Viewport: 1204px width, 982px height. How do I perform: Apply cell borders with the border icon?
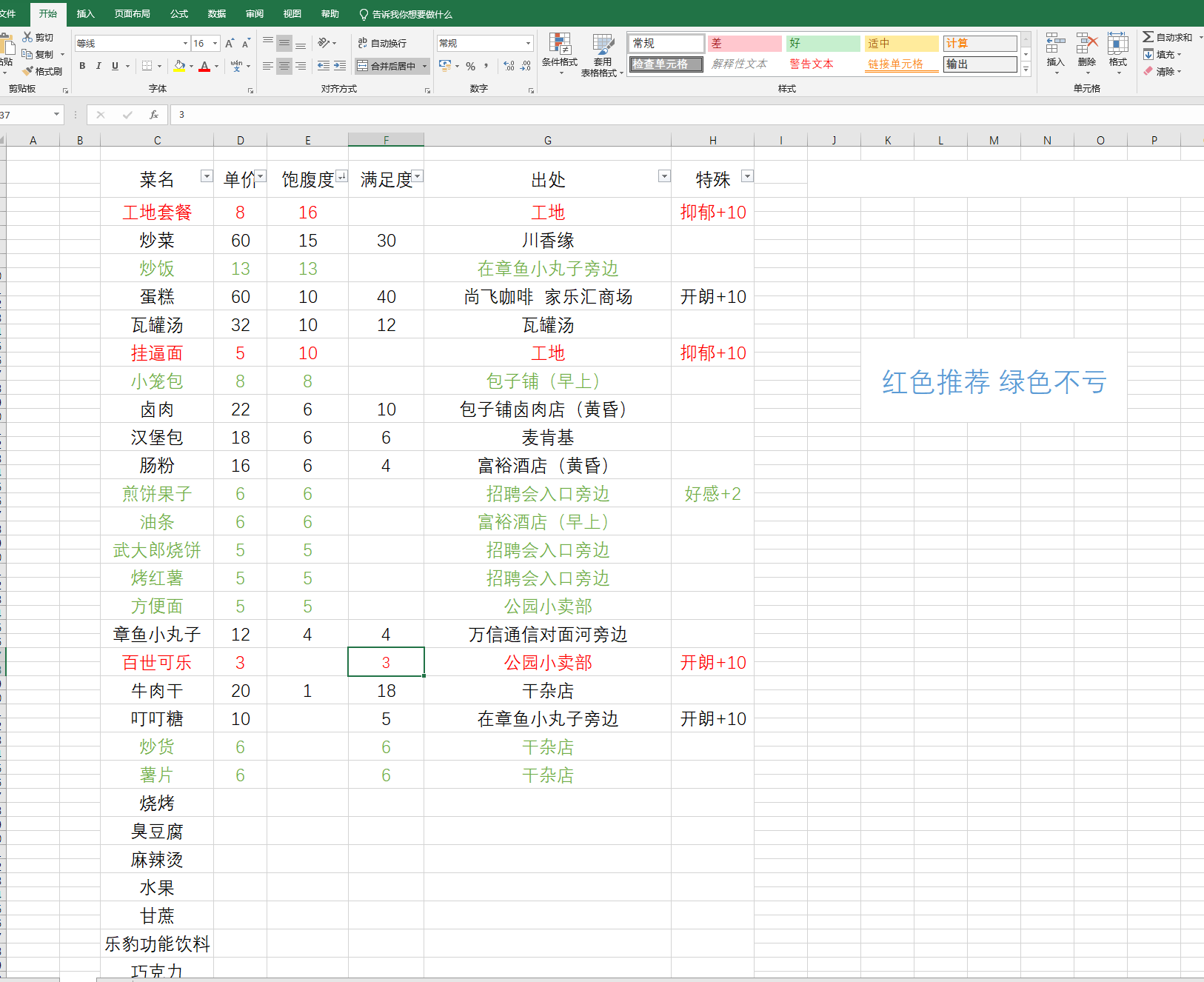[x=147, y=66]
